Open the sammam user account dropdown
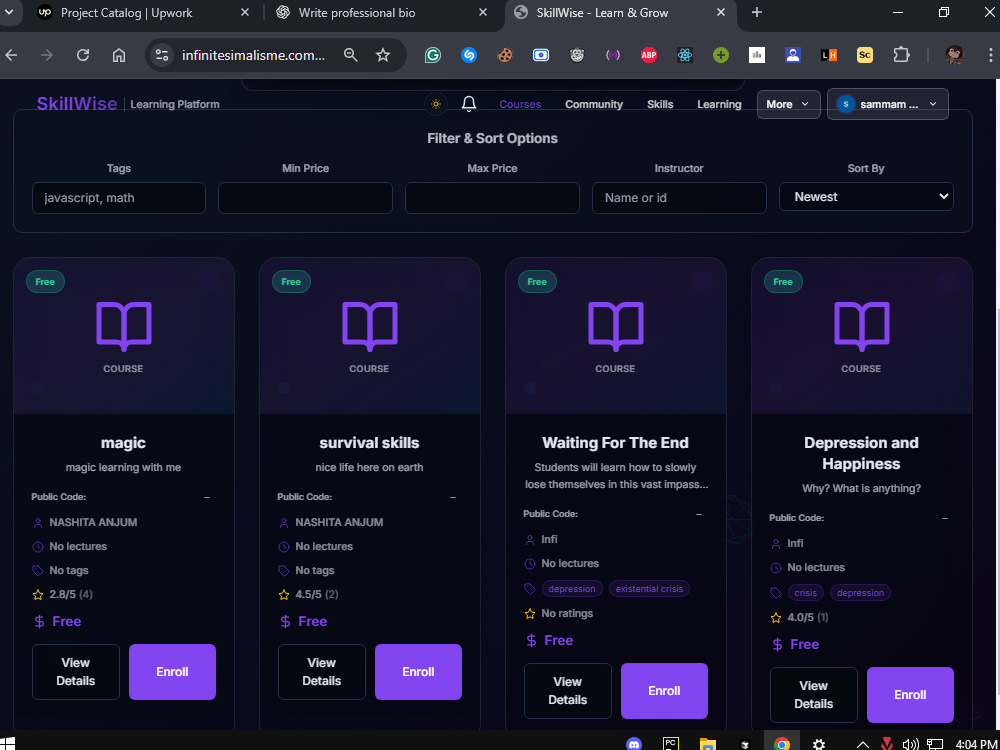The width and height of the screenshot is (1000, 750). 888,104
